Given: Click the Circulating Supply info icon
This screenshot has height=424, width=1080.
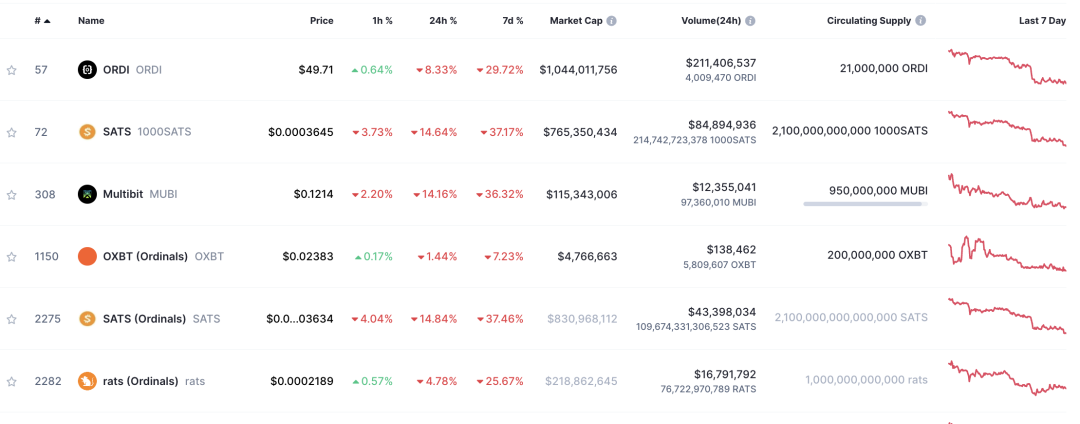Looking at the screenshot, I should click(x=920, y=20).
